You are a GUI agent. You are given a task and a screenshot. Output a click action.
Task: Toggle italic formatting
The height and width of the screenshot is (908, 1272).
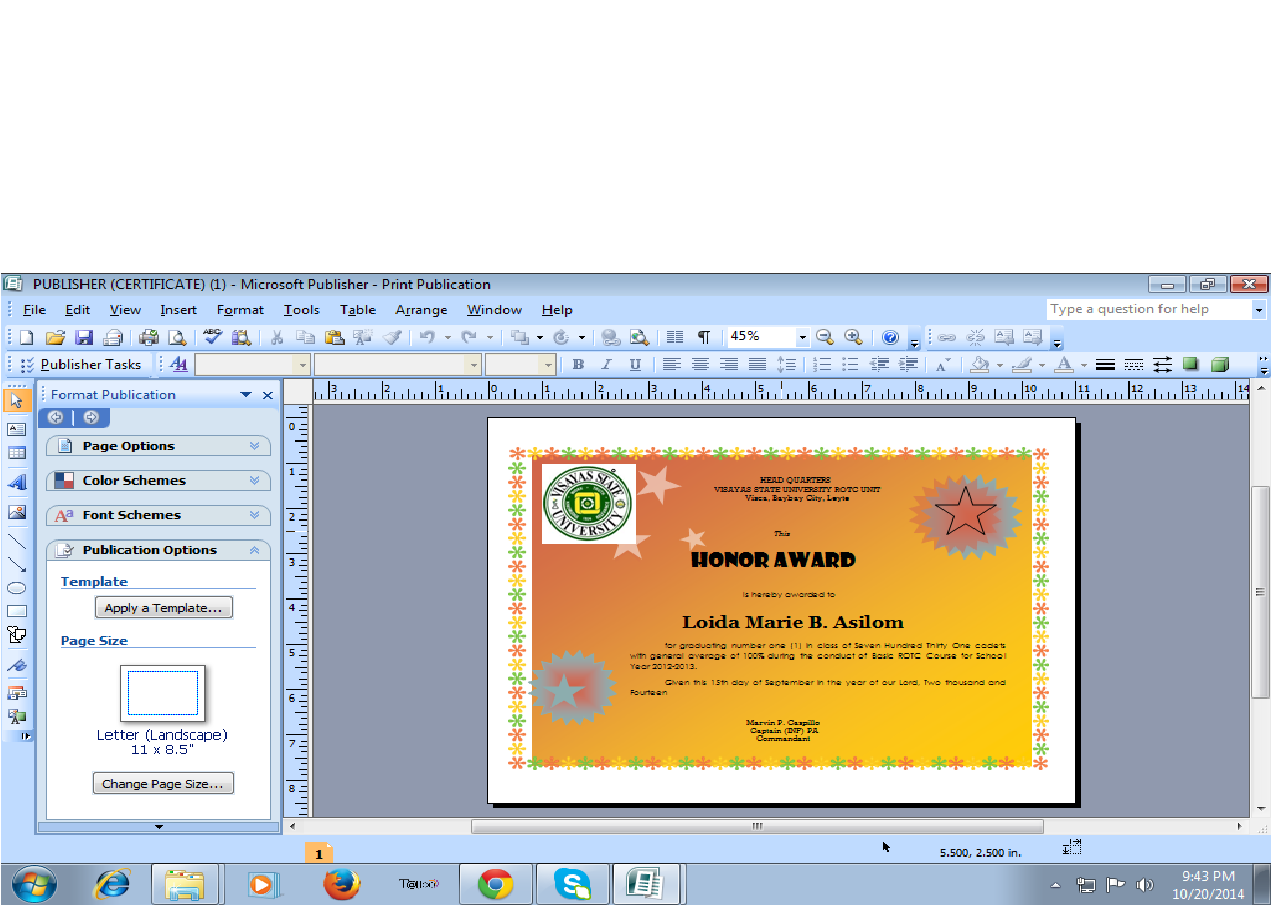[605, 364]
